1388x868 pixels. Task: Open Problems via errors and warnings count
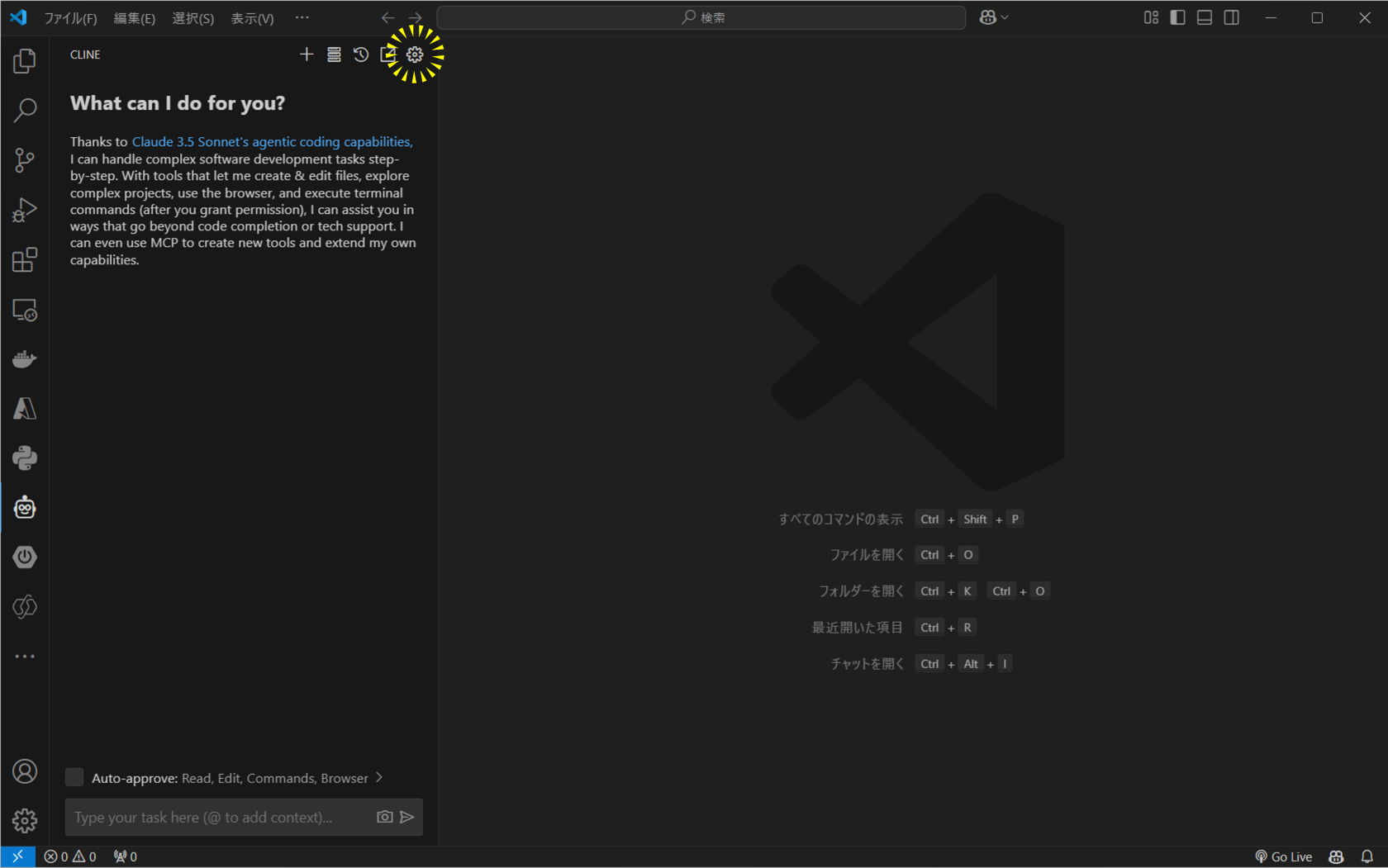(70, 856)
